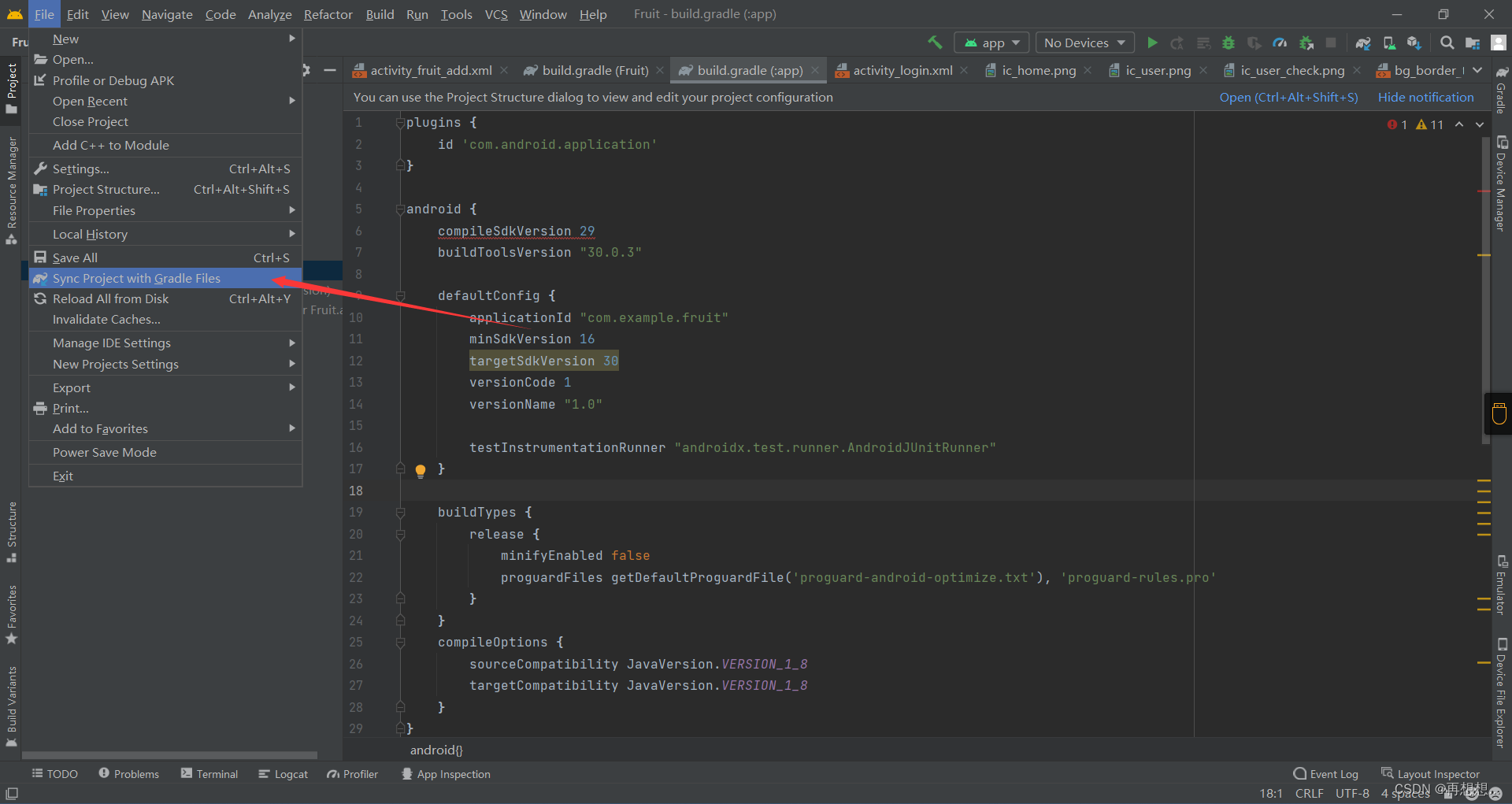Open Search Everywhere with the magnifier icon
This screenshot has height=804, width=1512.
[1446, 43]
